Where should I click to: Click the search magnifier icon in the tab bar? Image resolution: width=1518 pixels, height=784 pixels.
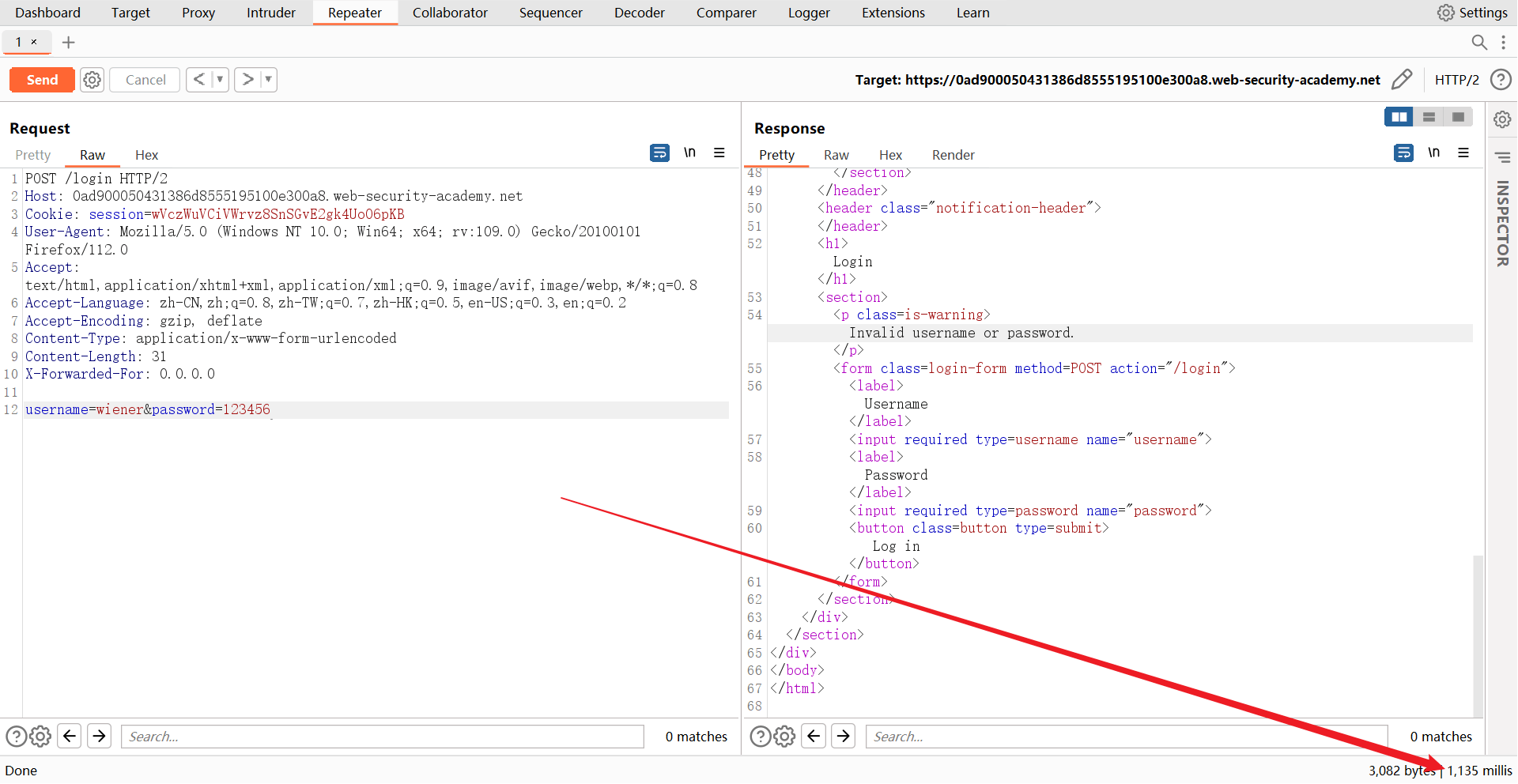click(x=1478, y=43)
